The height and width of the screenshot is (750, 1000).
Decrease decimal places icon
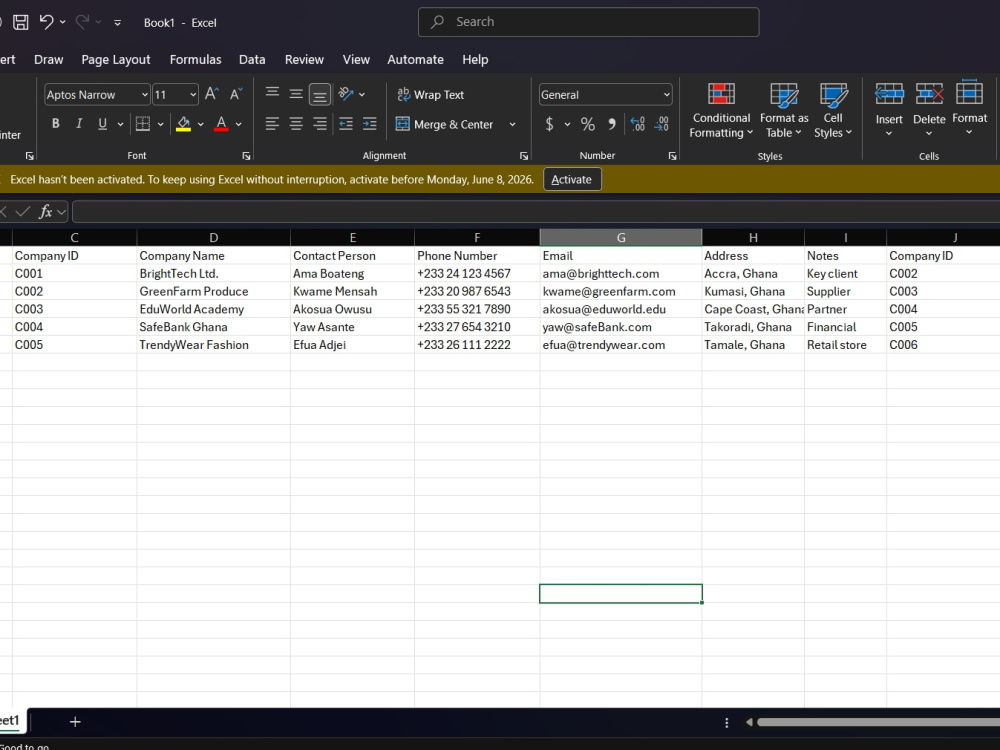point(661,124)
